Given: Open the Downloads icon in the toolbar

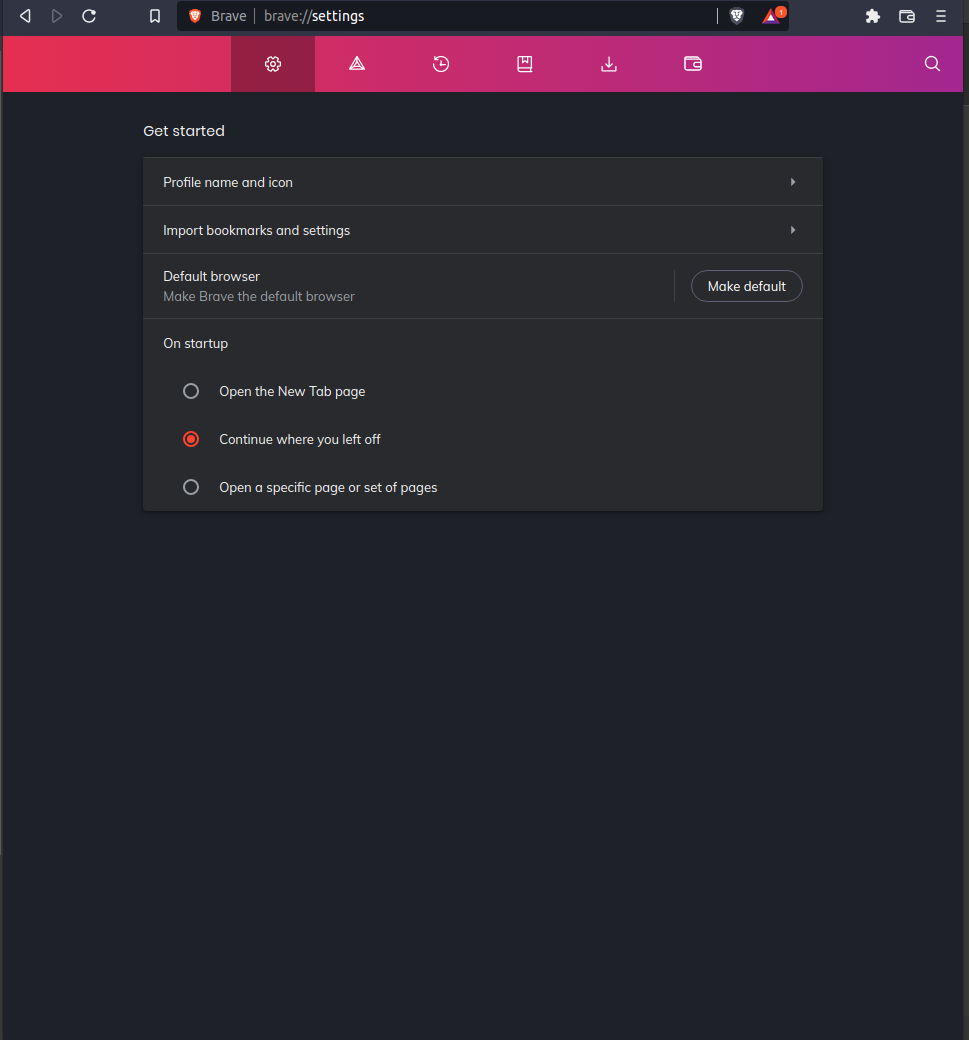Looking at the screenshot, I should (x=608, y=63).
